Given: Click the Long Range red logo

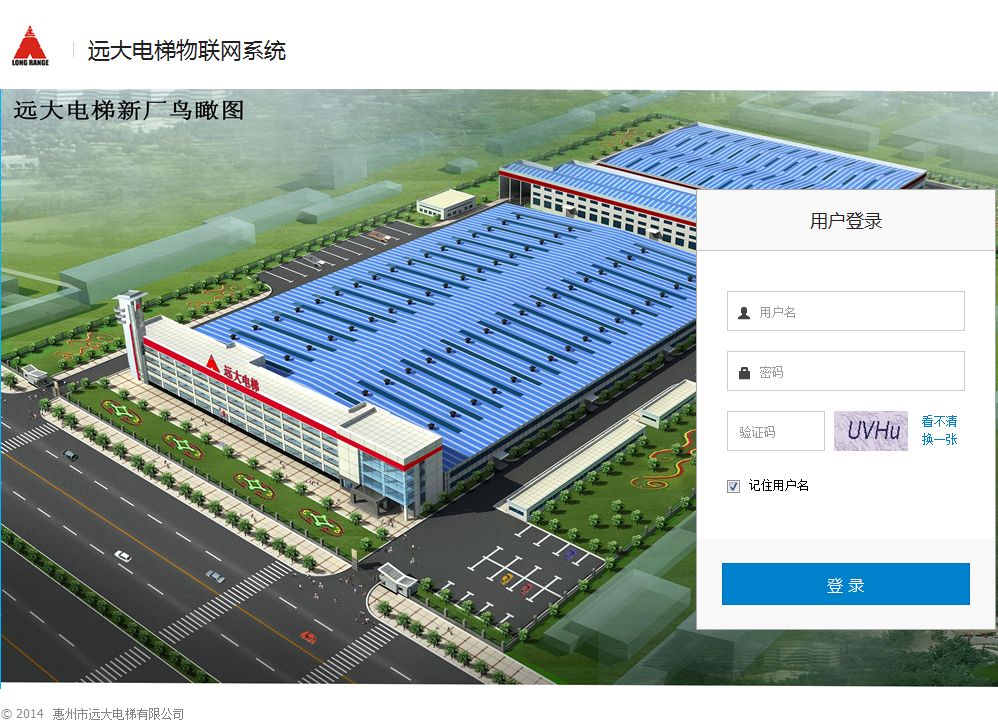Looking at the screenshot, I should pos(30,46).
